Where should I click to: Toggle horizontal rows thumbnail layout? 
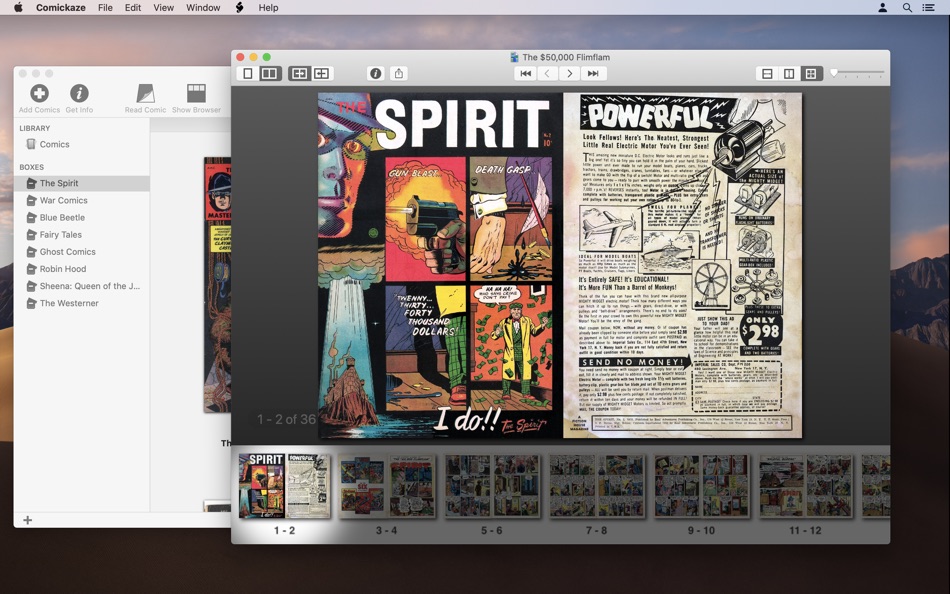click(x=766, y=73)
